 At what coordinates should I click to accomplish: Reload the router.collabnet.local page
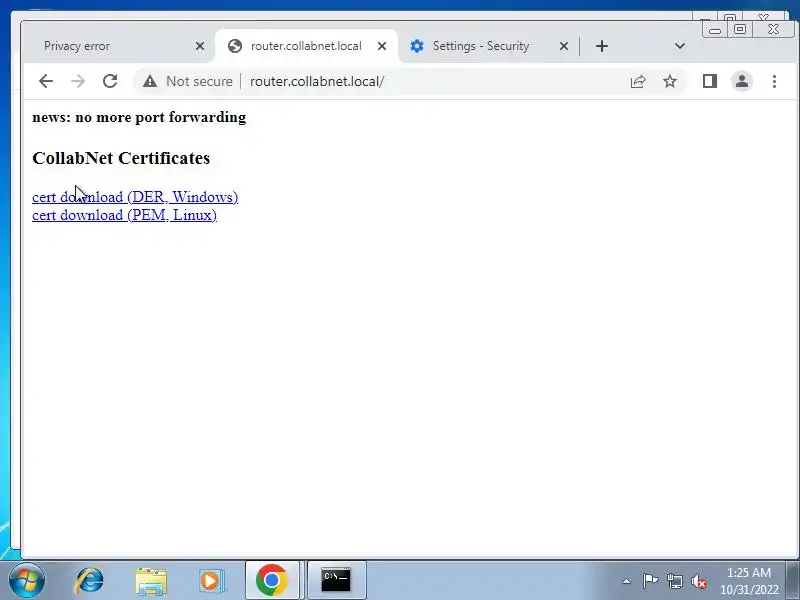pyautogui.click(x=110, y=81)
